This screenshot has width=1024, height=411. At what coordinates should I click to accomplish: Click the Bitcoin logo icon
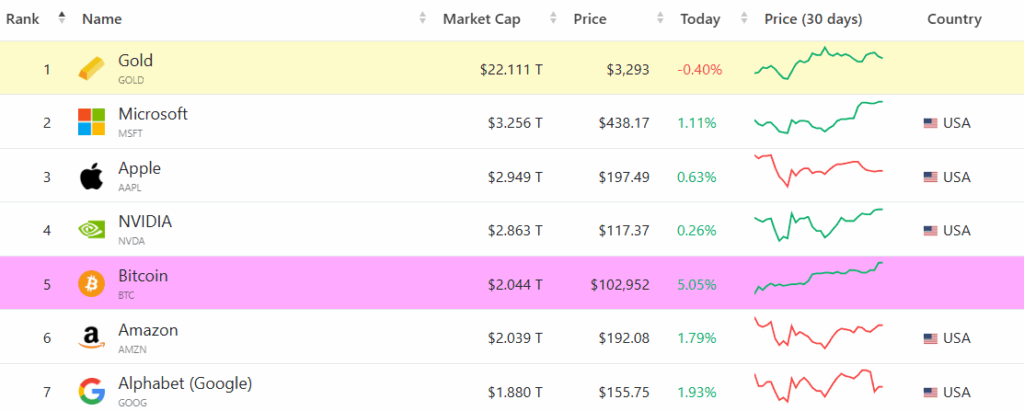[91, 284]
